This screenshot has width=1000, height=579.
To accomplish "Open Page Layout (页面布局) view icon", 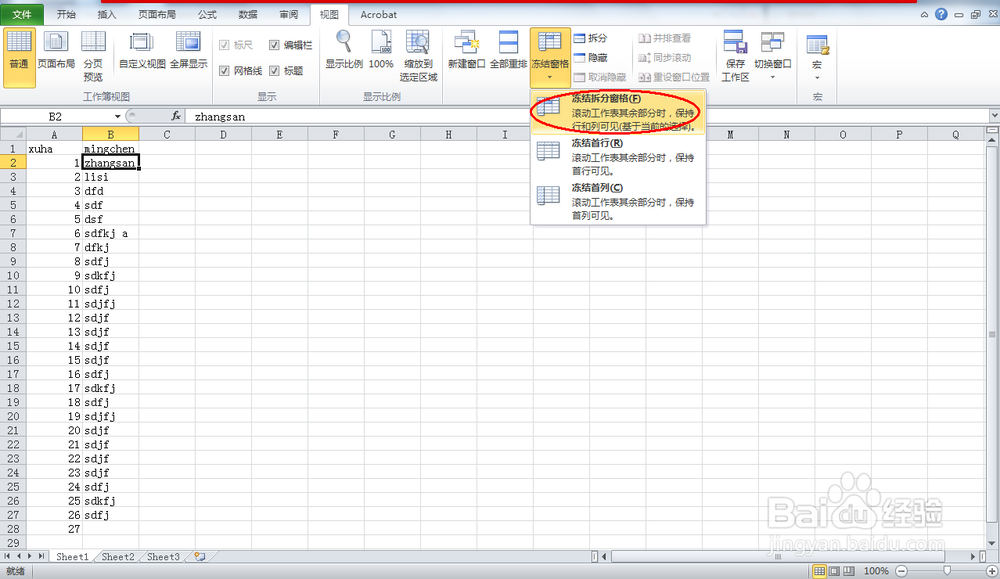I will click(x=56, y=50).
